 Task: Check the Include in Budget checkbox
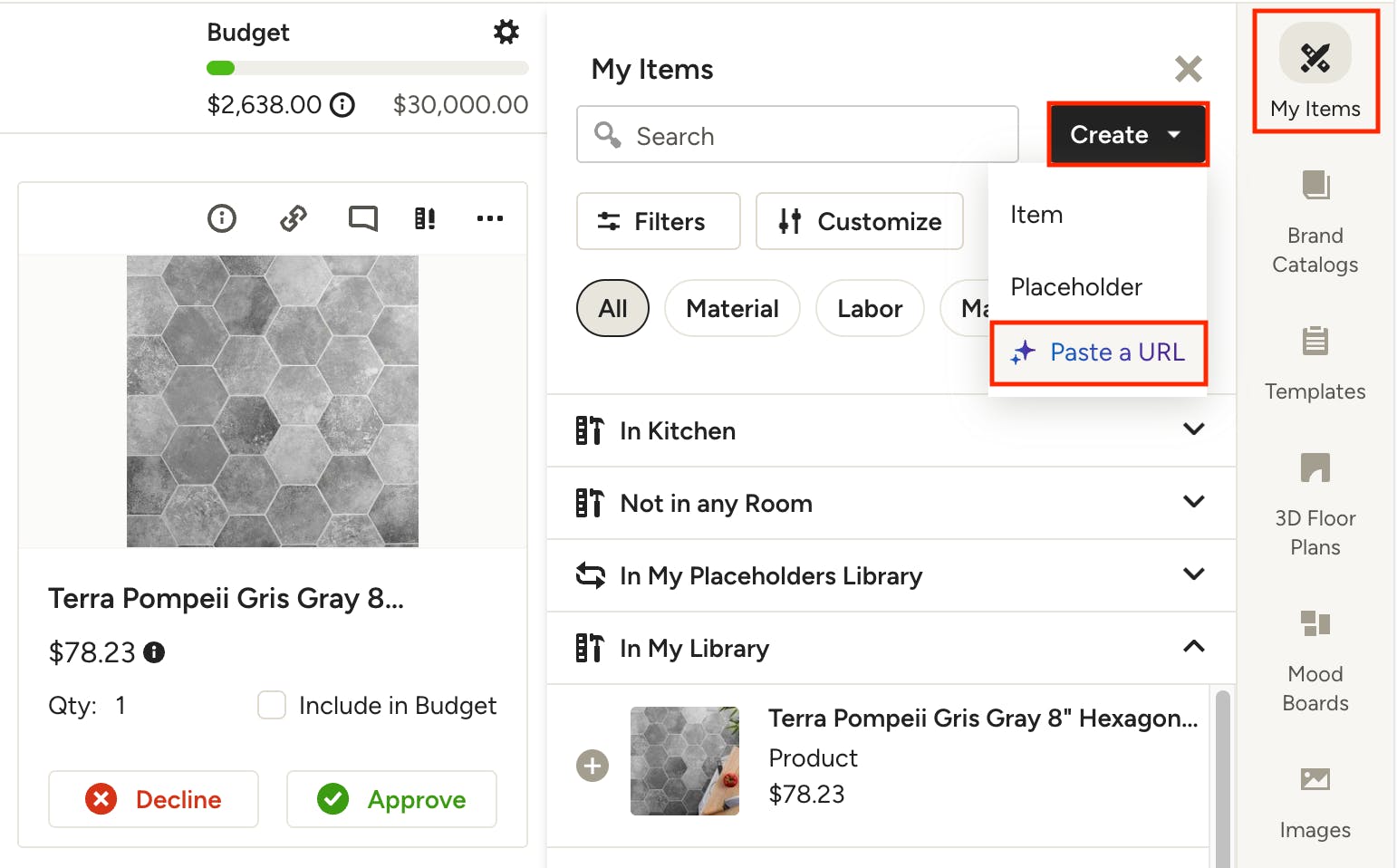(x=272, y=705)
